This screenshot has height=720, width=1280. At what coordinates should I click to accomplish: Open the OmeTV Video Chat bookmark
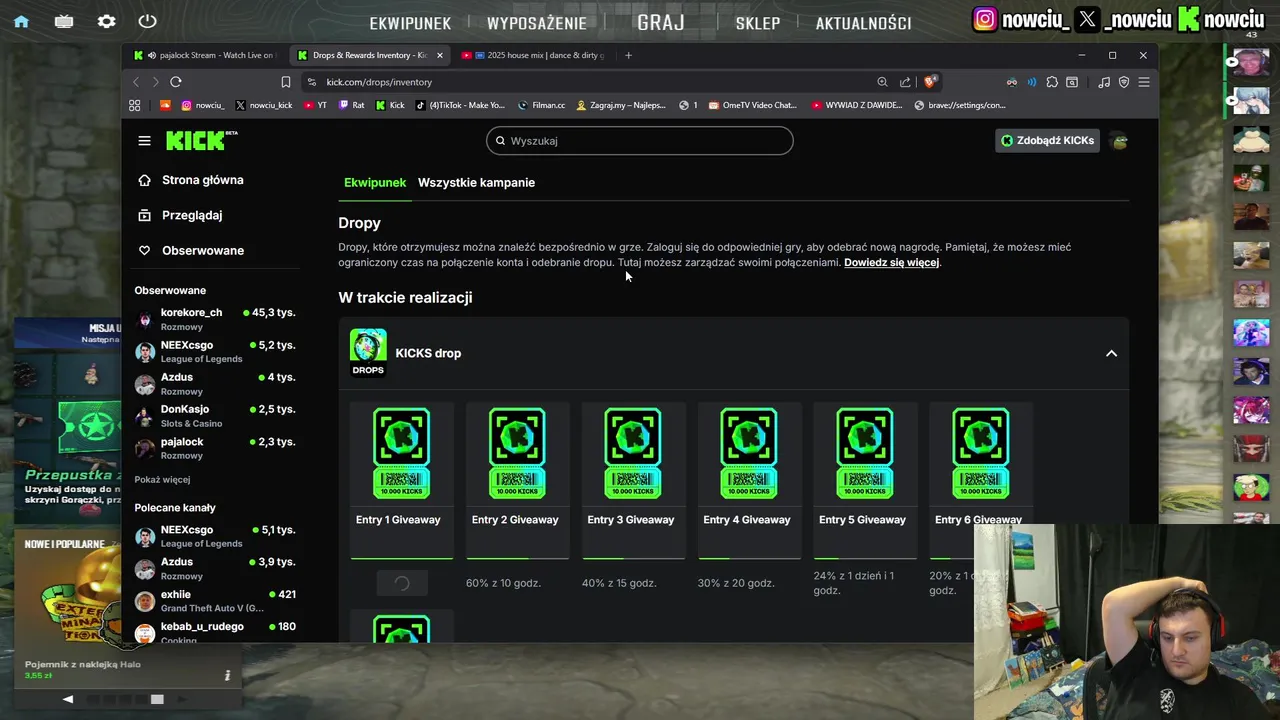[752, 105]
